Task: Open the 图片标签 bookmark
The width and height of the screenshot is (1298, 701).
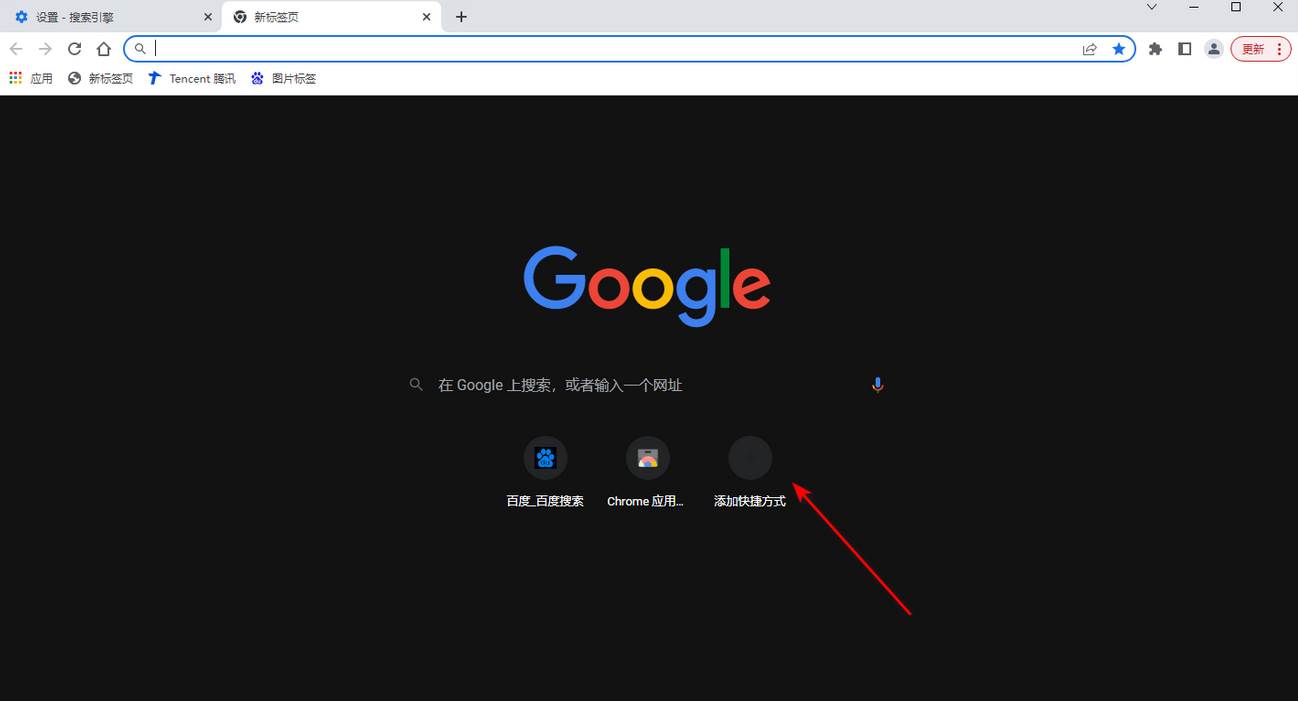Action: pos(284,78)
